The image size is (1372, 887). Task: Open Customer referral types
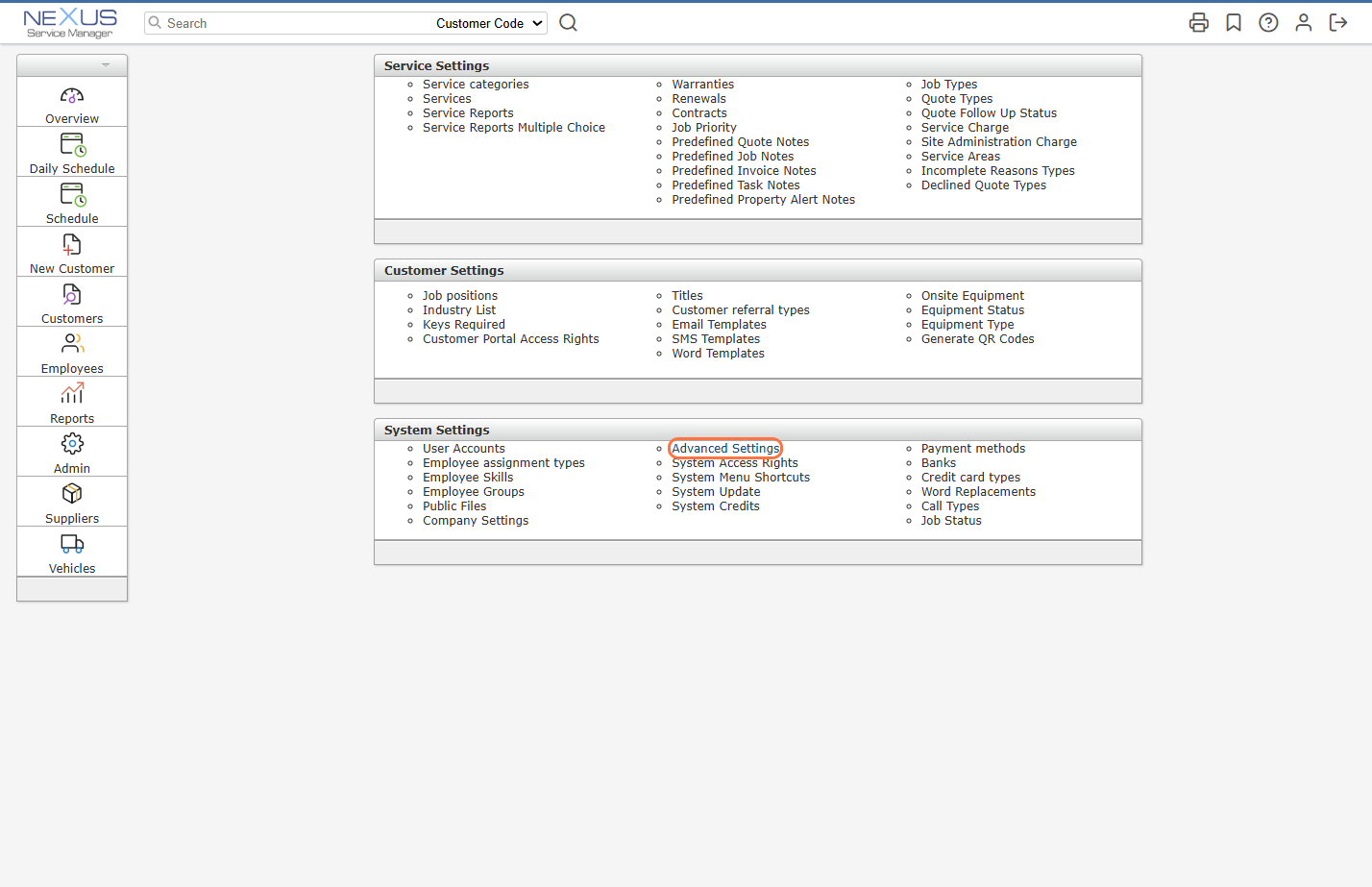click(x=741, y=310)
